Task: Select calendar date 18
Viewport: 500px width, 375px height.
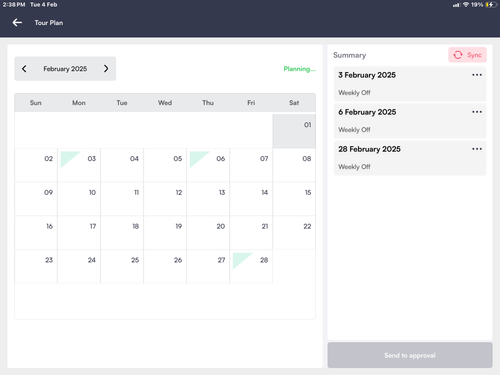Action: 122,233
